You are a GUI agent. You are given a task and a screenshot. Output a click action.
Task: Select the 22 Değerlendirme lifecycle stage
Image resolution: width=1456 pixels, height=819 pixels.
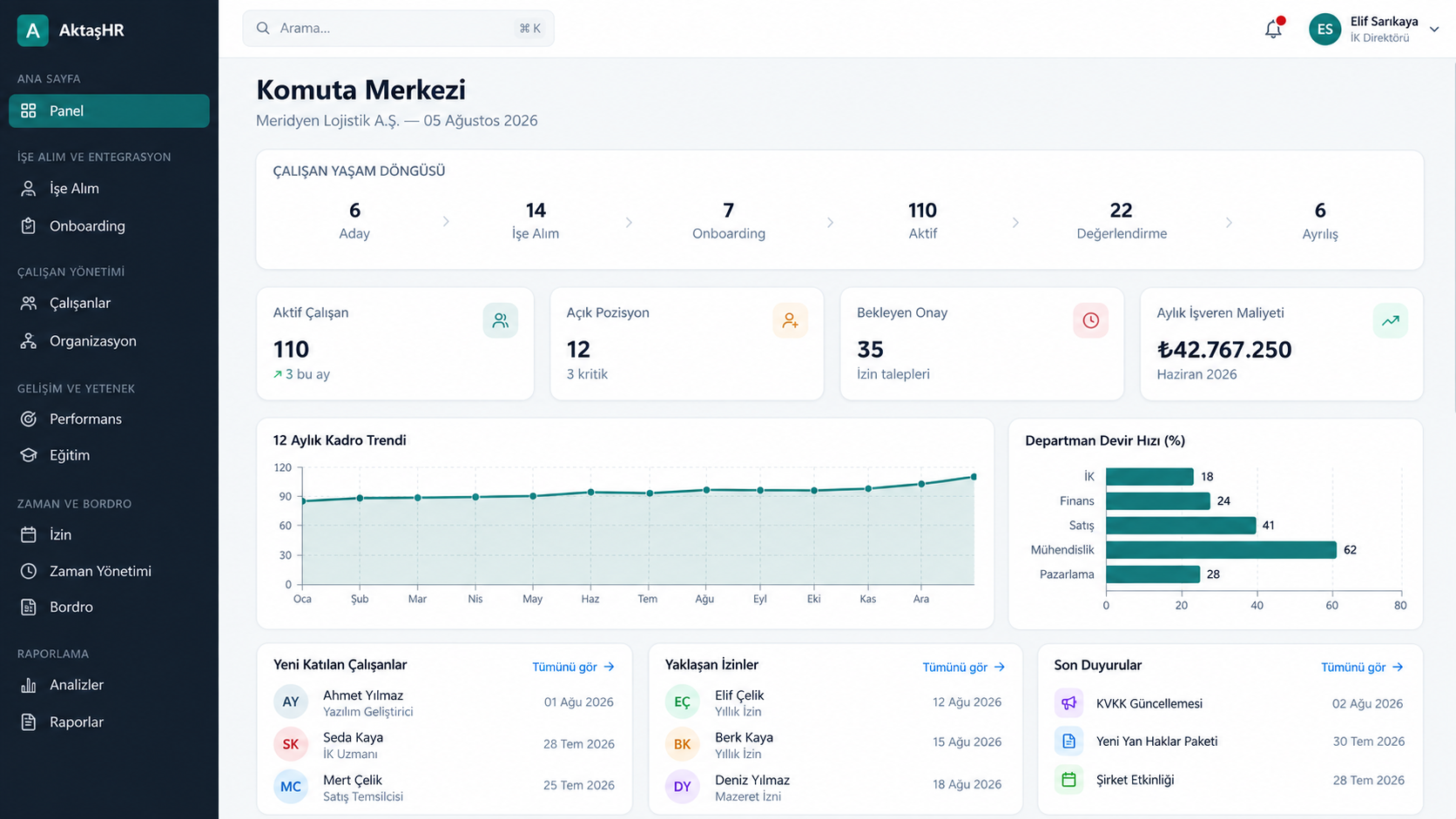[1121, 221]
